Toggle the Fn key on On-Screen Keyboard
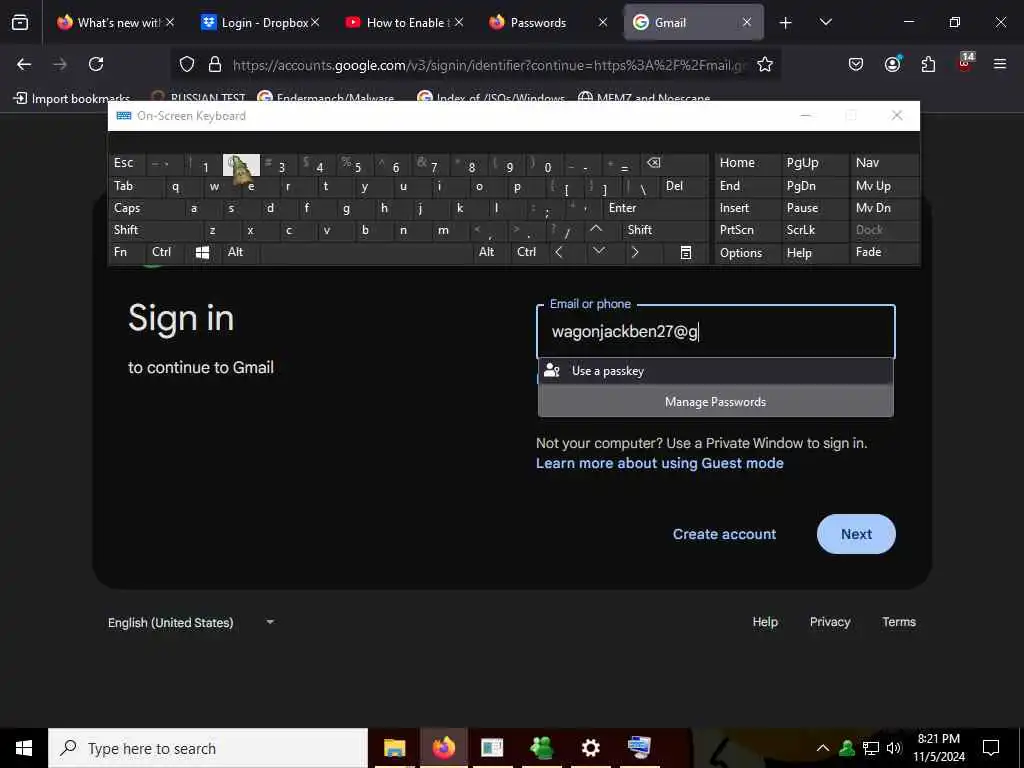Screen dimensions: 1024x768 (127, 252)
